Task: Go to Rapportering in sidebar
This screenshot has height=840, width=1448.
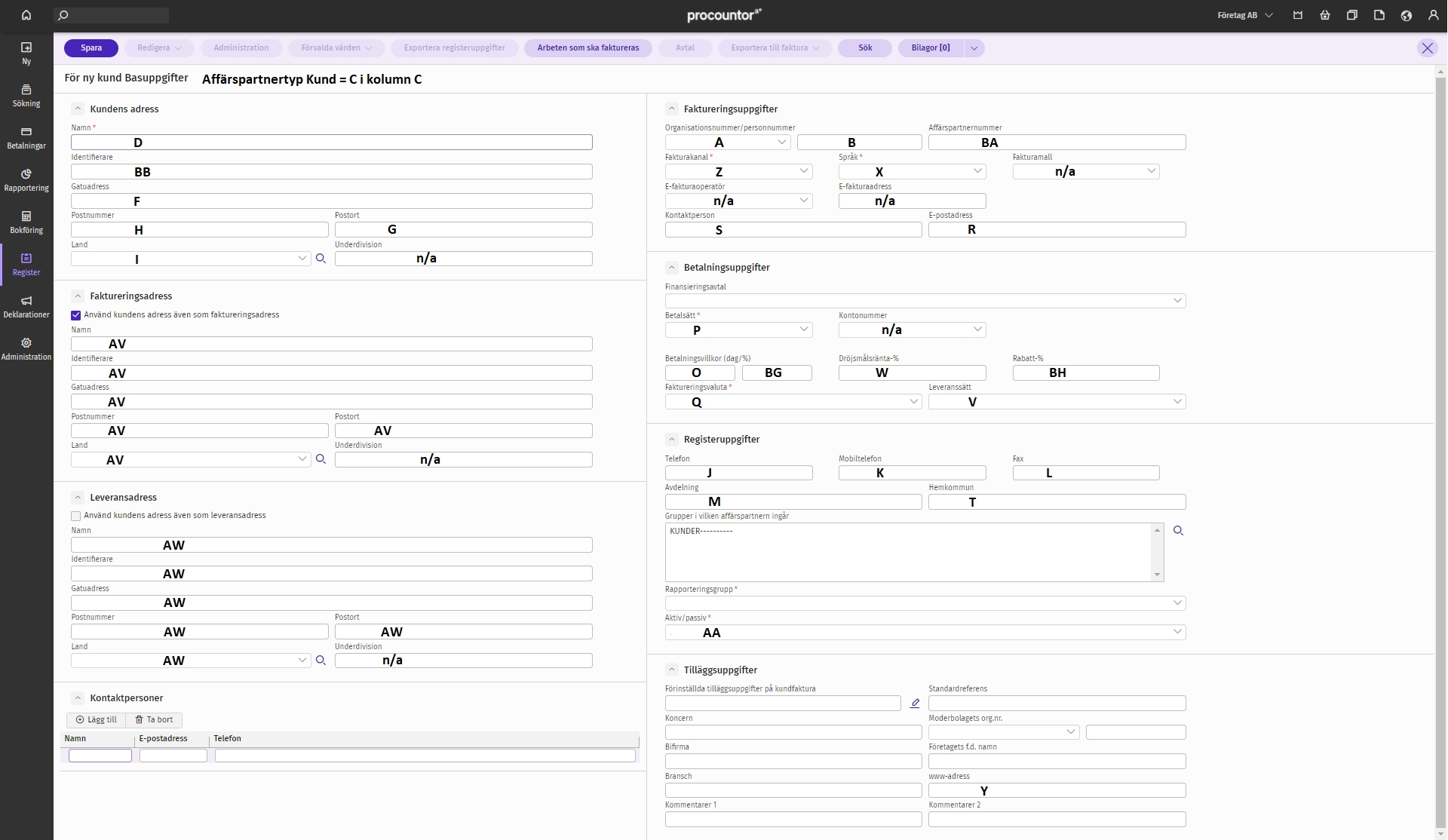Action: tap(26, 179)
